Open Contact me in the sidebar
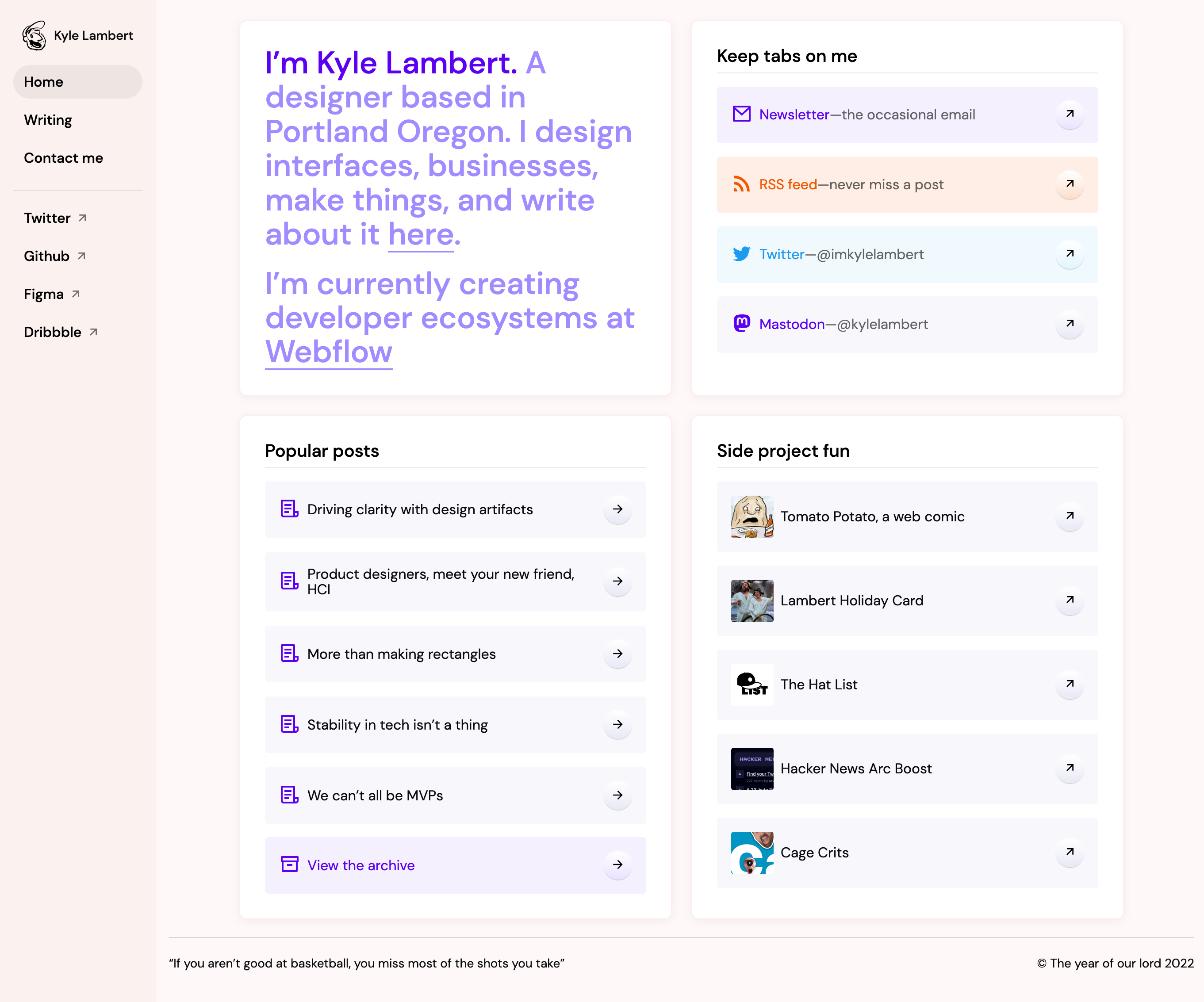The height and width of the screenshot is (1002, 1204). (x=64, y=157)
